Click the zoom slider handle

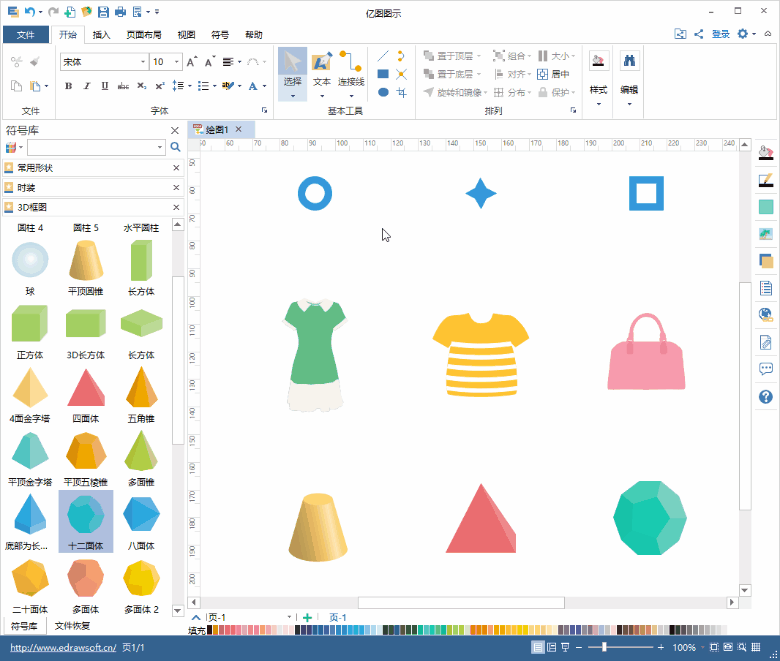(x=604, y=647)
